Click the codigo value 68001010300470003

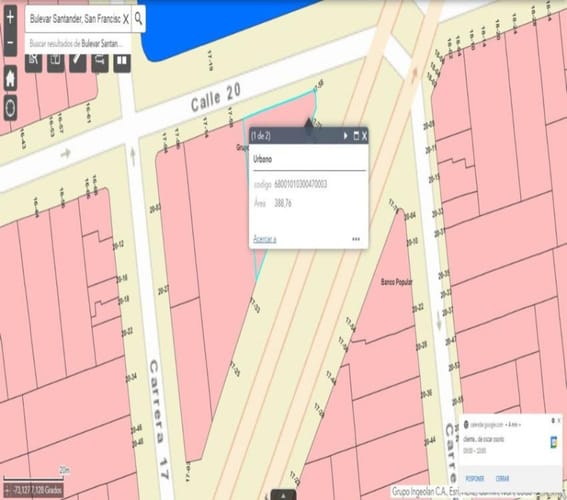point(300,184)
